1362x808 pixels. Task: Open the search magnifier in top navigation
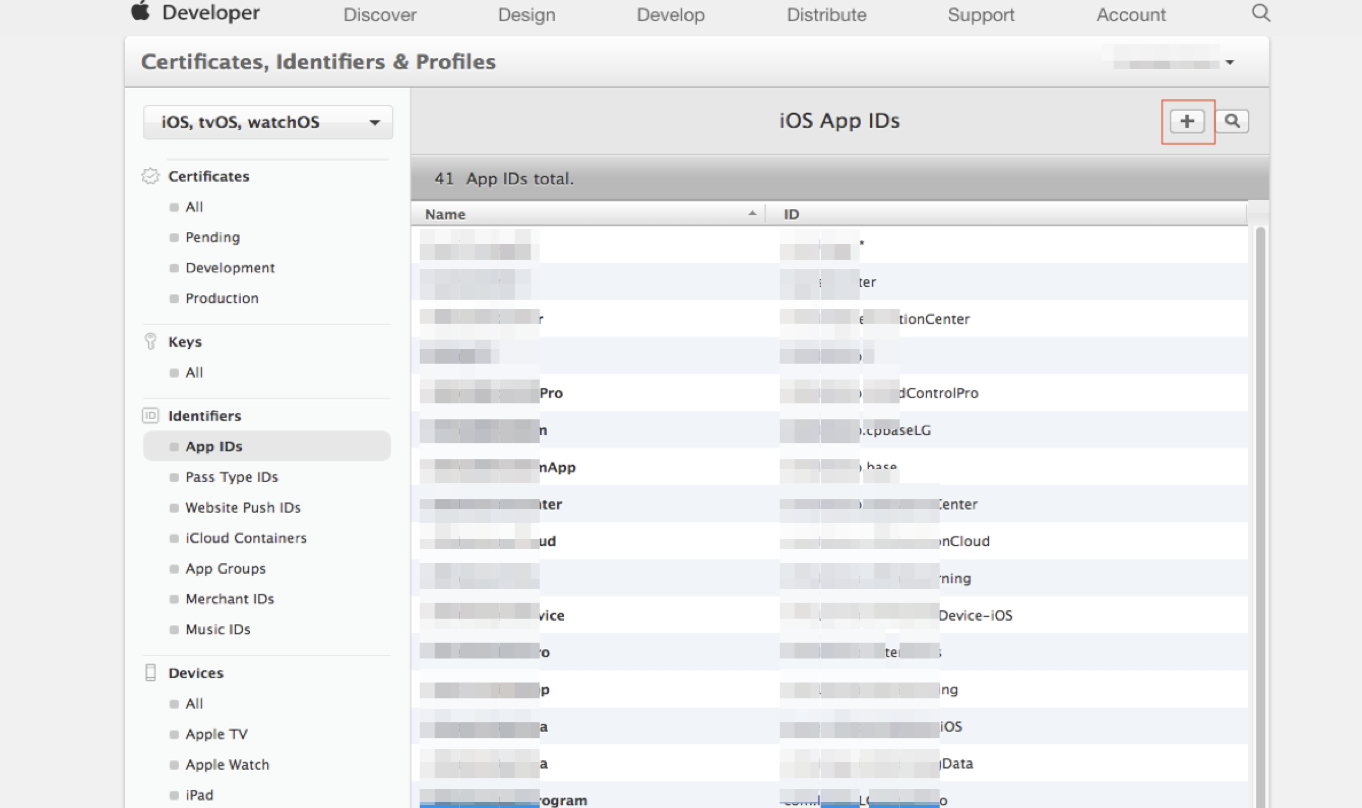1261,13
